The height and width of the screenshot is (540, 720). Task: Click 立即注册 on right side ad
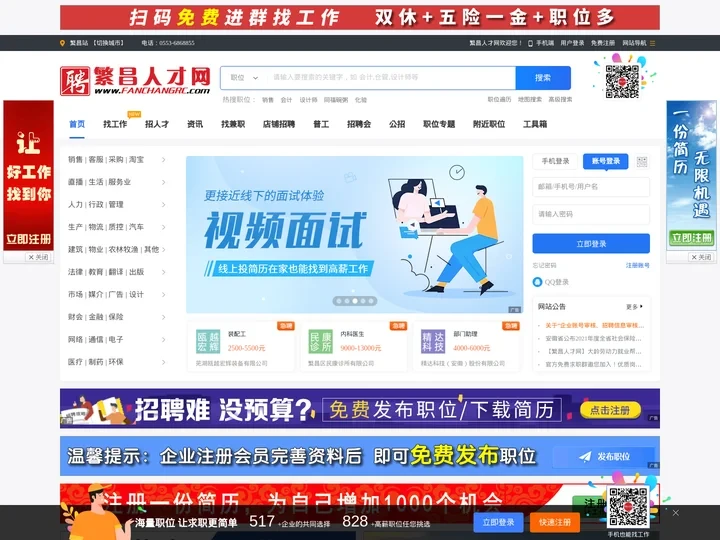click(x=691, y=238)
